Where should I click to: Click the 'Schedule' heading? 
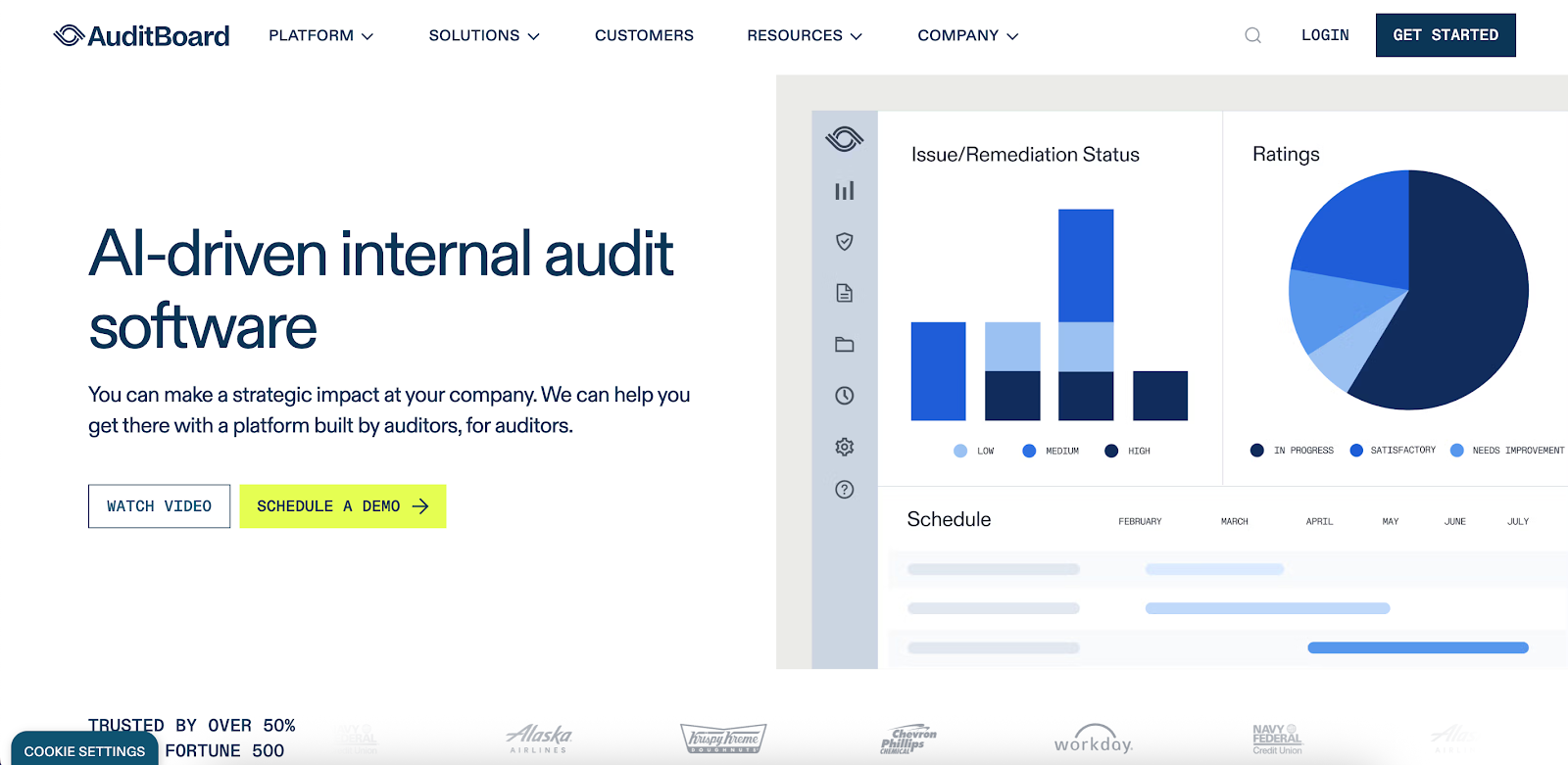949,519
